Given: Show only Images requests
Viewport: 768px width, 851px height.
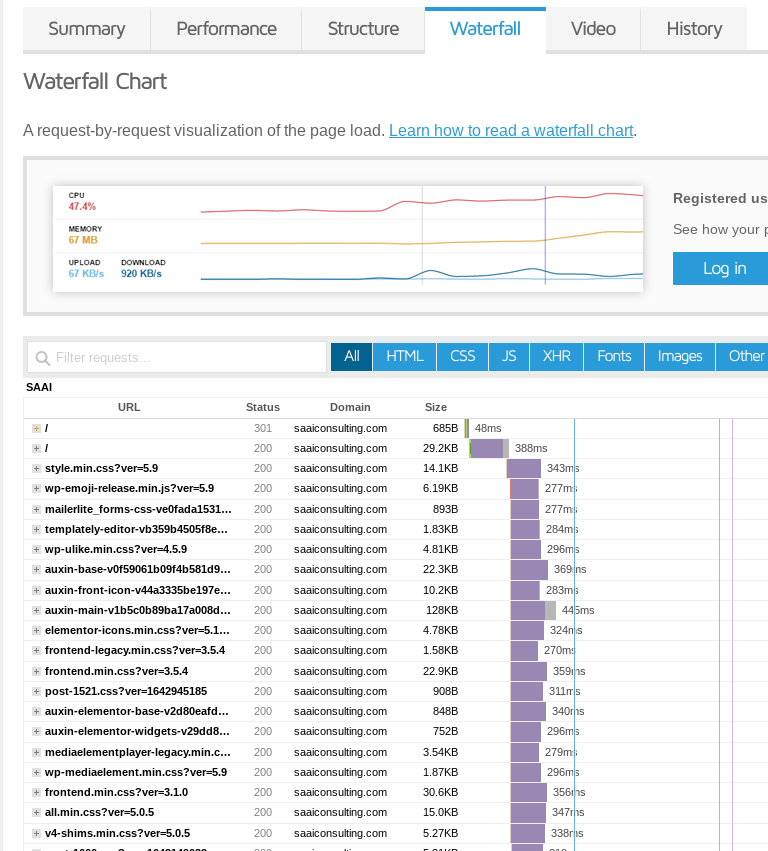Looking at the screenshot, I should [680, 356].
